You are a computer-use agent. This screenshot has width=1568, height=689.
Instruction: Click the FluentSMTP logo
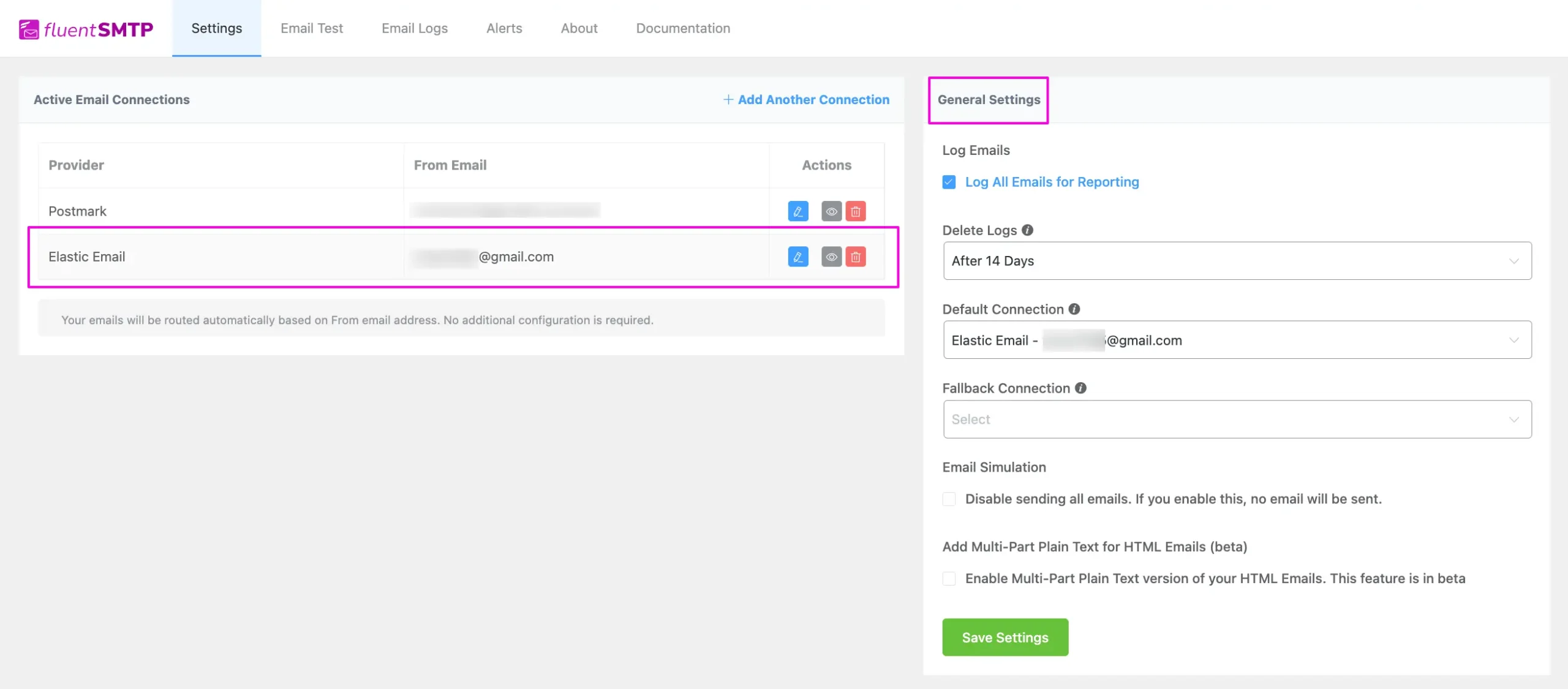[86, 29]
